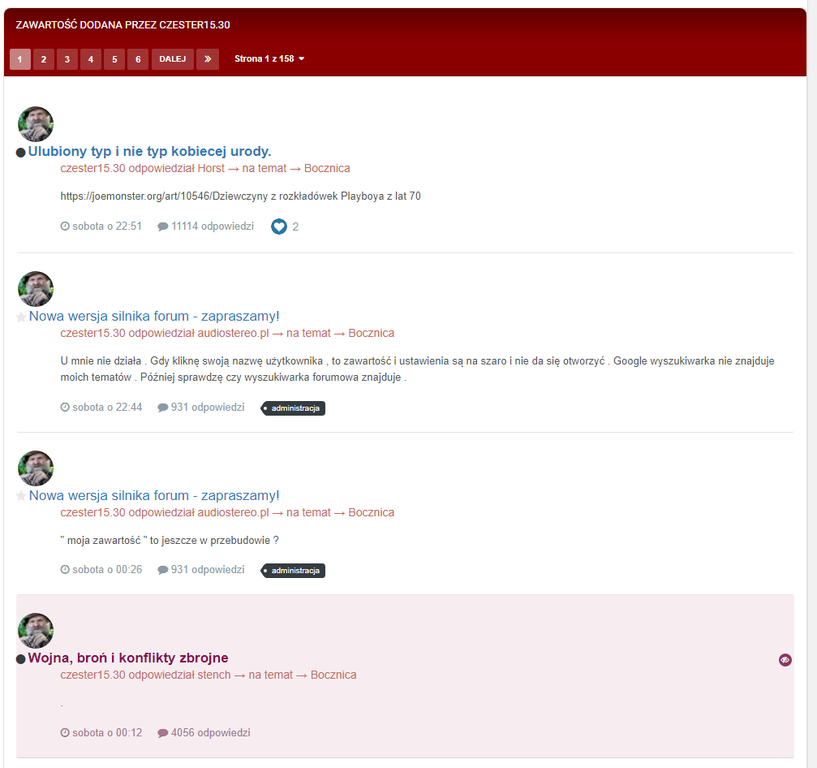Click comment bubble icon beside '4056 odpowiedzi'
The height and width of the screenshot is (768, 817).
(x=163, y=733)
